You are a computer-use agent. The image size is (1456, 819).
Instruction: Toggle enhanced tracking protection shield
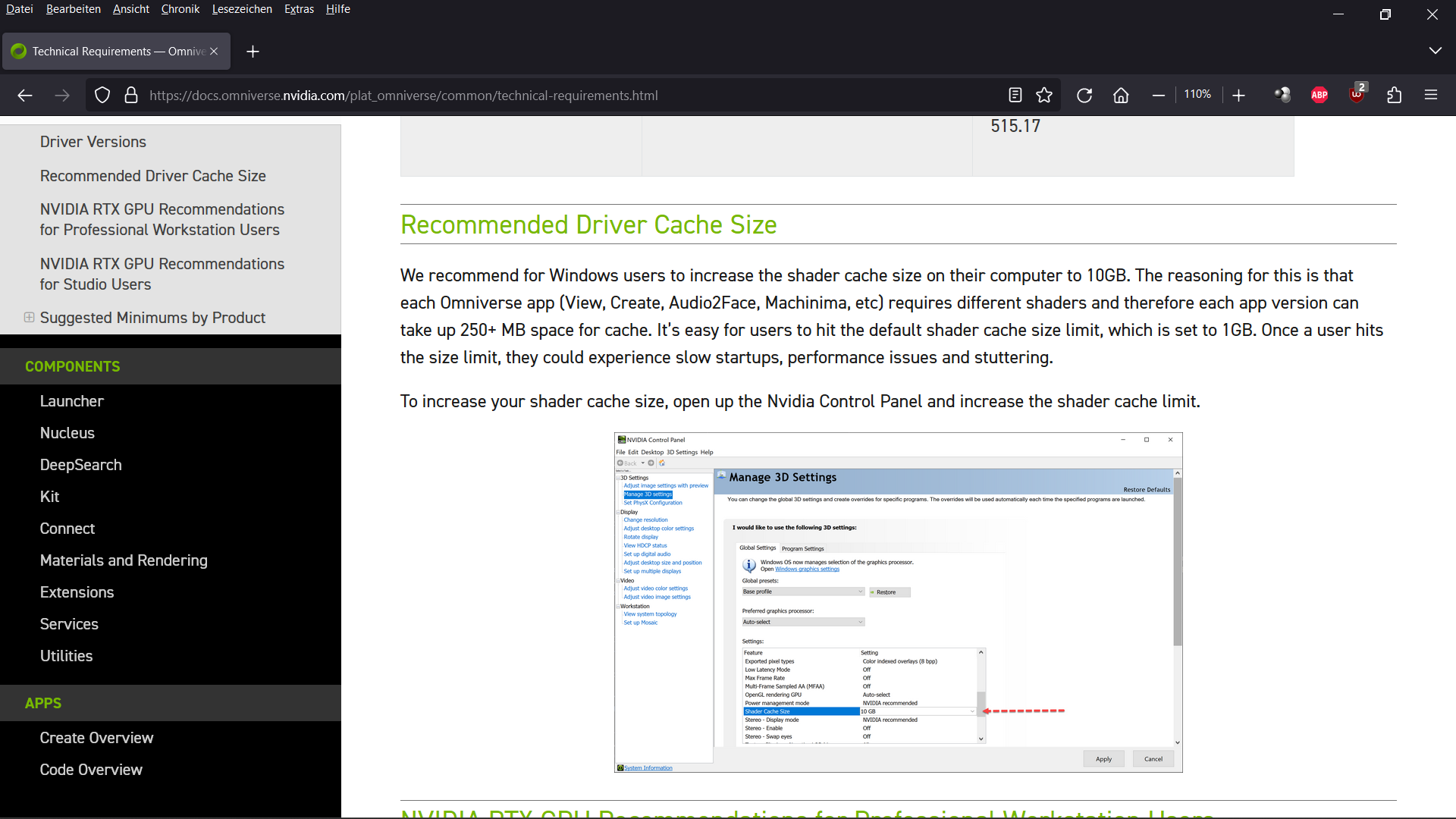[x=102, y=95]
